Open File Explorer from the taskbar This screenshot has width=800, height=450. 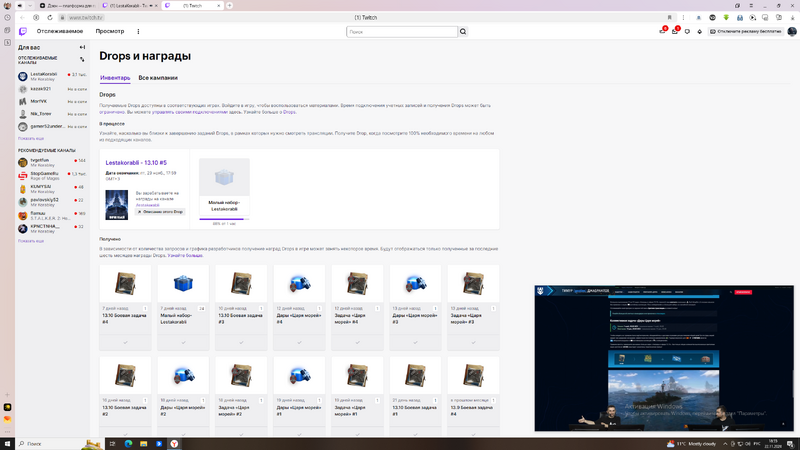pyautogui.click(x=144, y=443)
